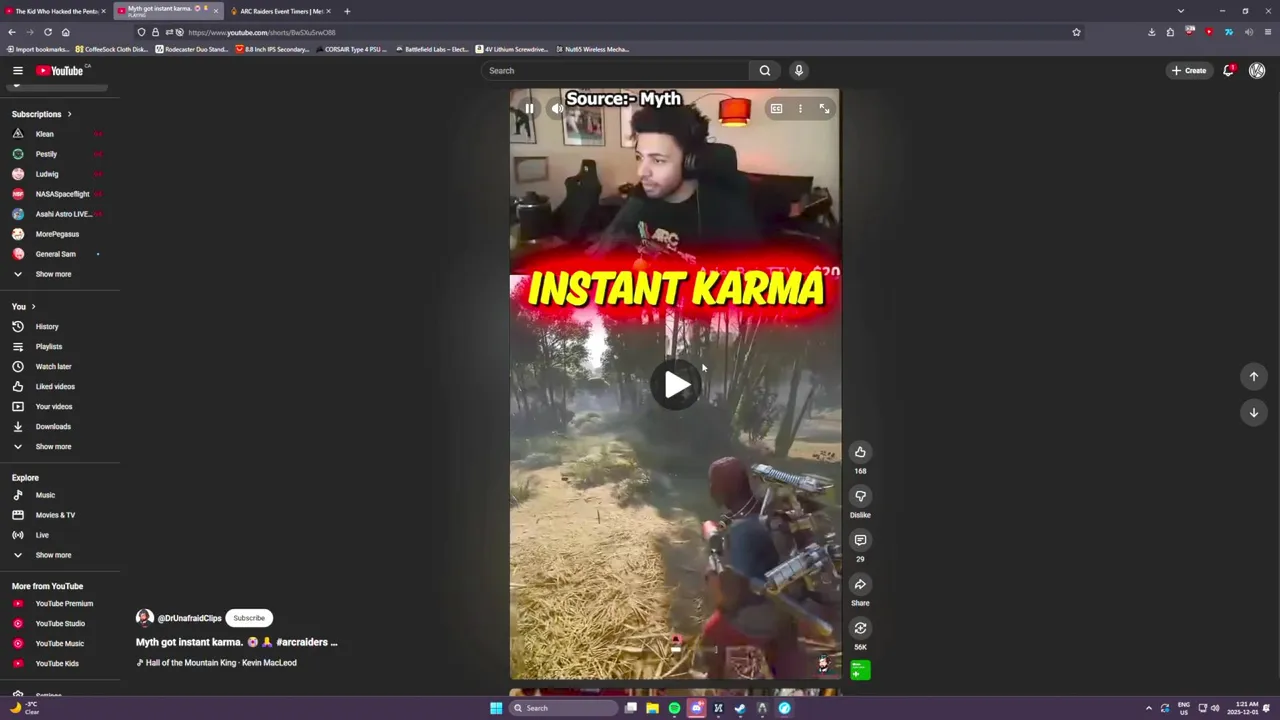Open the Firefox downloads panel
This screenshot has height=720, width=1280.
[1151, 32]
